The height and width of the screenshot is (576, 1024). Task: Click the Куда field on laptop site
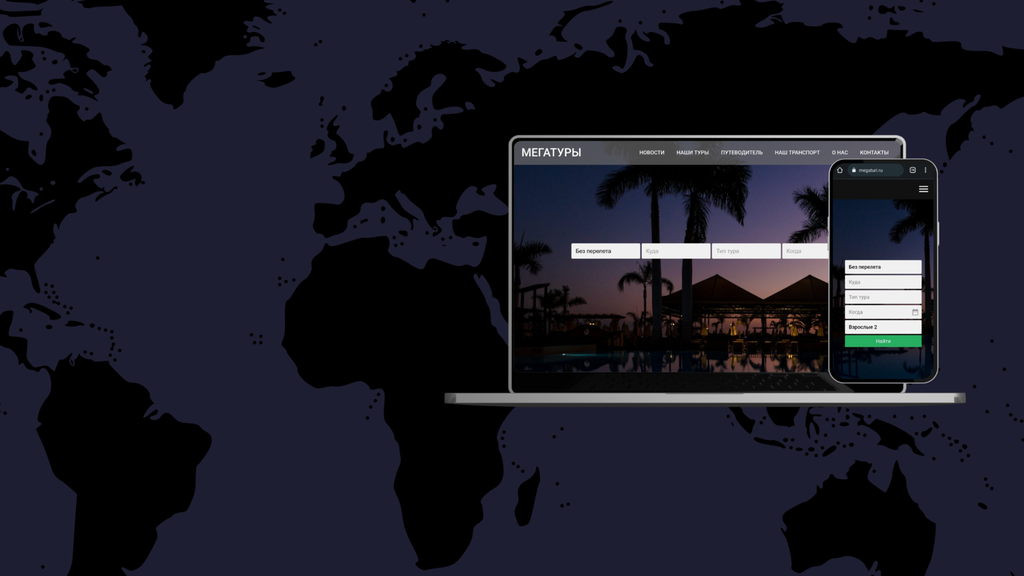675,251
